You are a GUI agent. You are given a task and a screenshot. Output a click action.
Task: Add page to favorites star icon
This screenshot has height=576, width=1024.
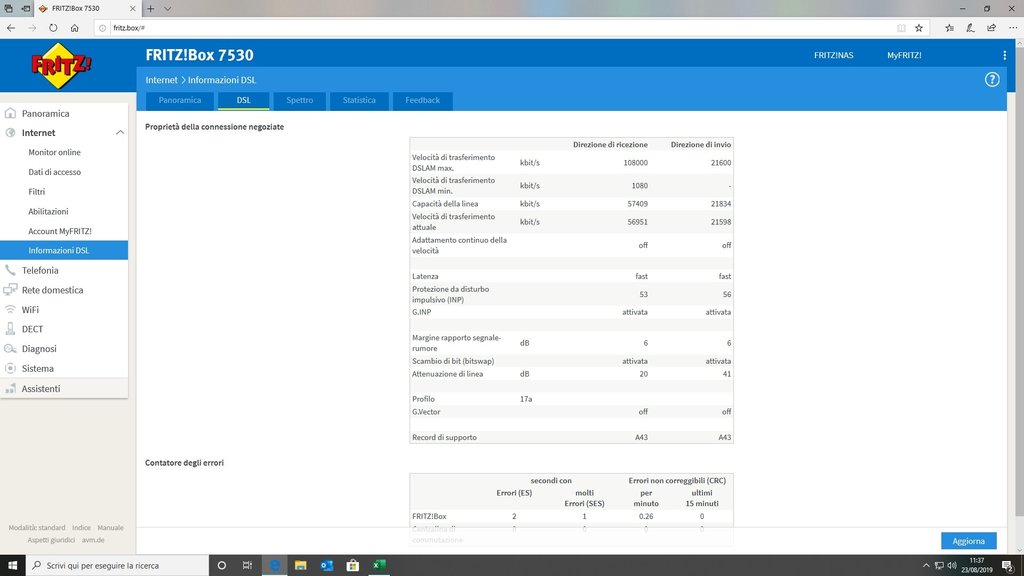click(x=919, y=28)
